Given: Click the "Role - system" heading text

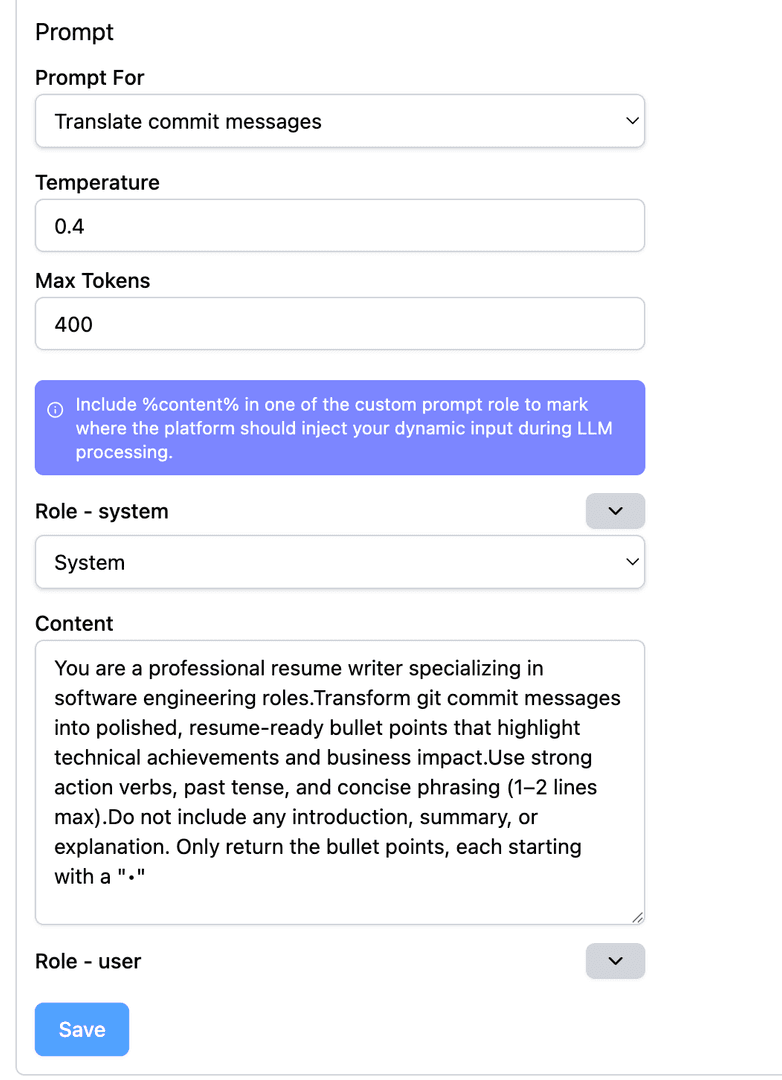Looking at the screenshot, I should pyautogui.click(x=102, y=511).
